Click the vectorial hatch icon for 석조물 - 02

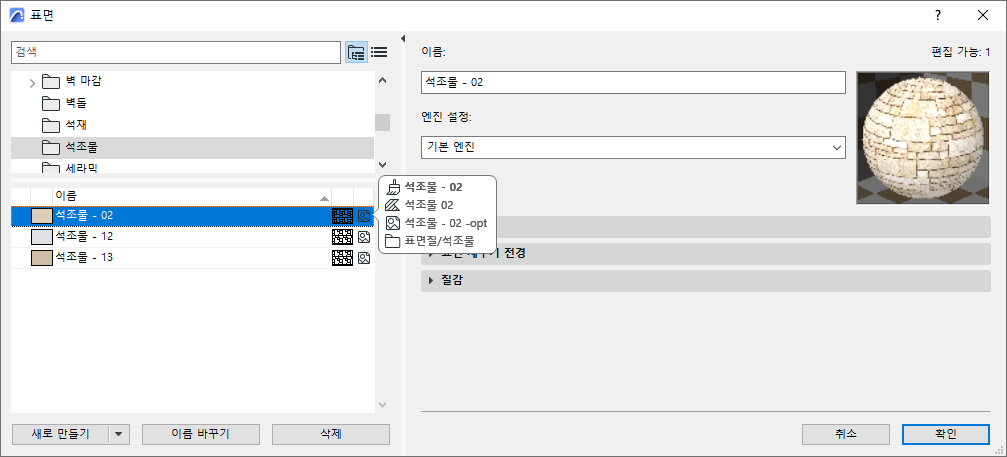(x=342, y=216)
